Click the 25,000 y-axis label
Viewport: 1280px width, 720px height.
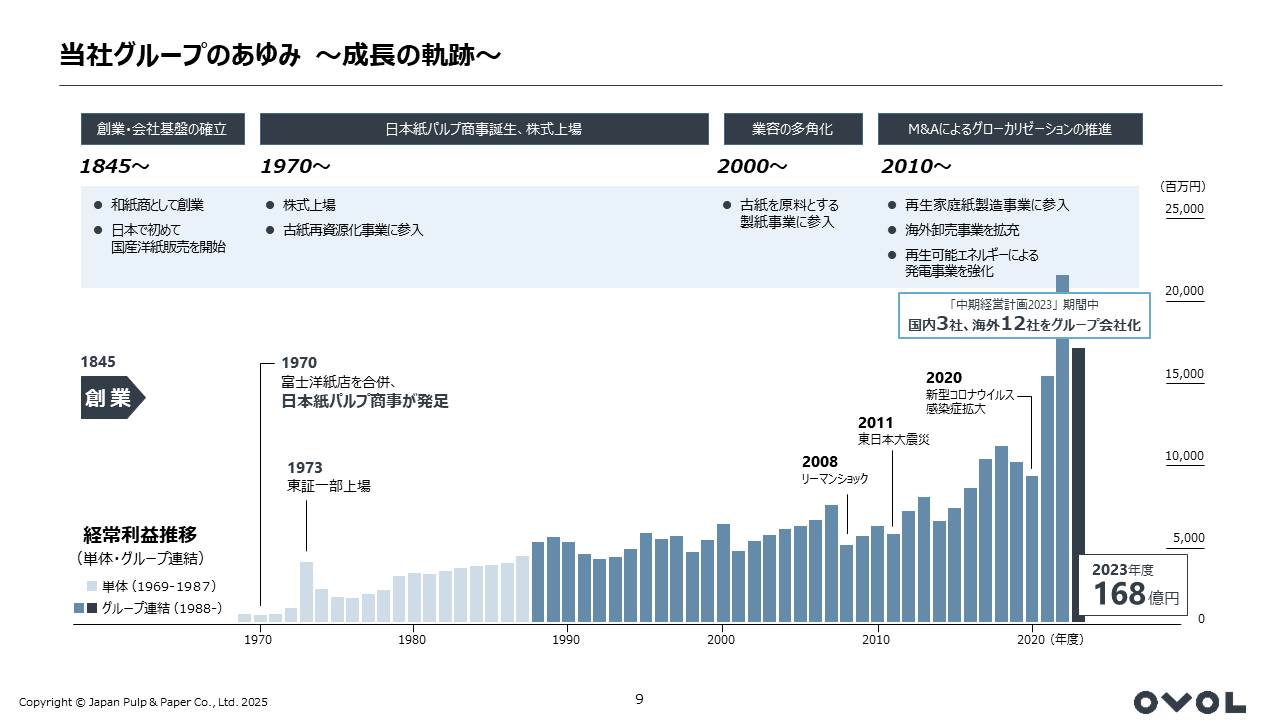[1185, 209]
